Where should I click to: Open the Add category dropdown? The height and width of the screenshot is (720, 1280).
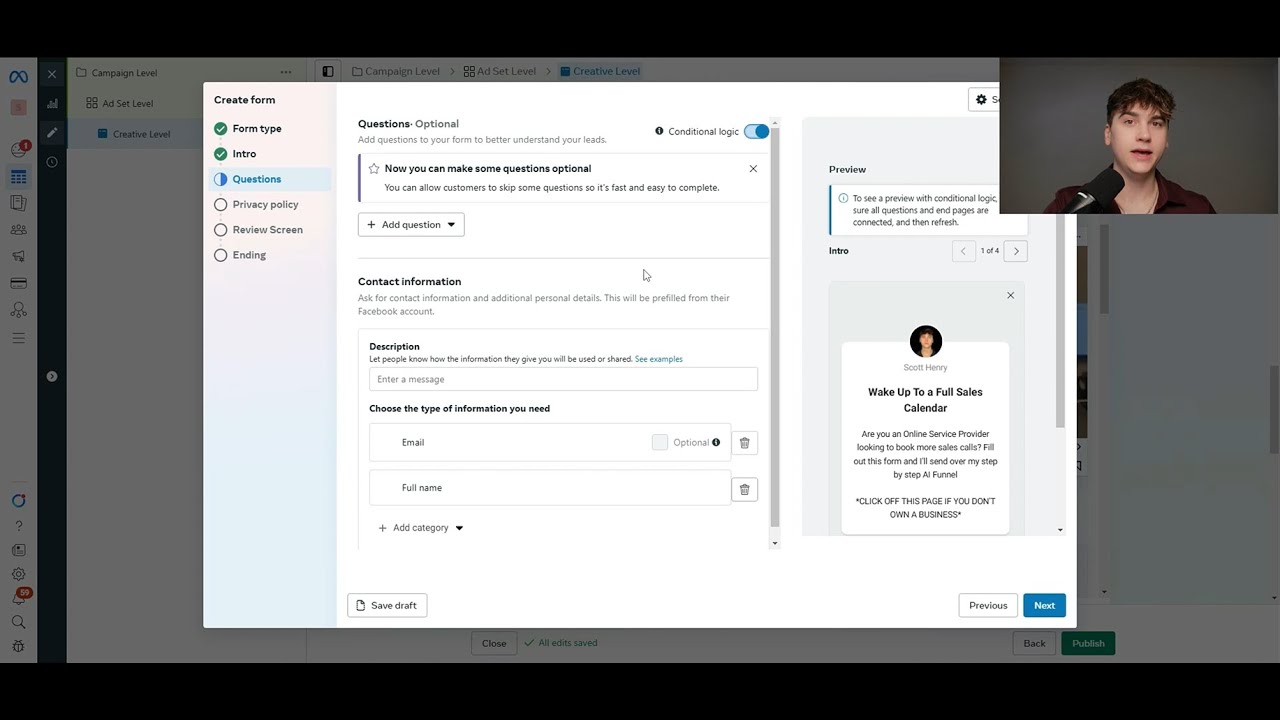(x=420, y=528)
